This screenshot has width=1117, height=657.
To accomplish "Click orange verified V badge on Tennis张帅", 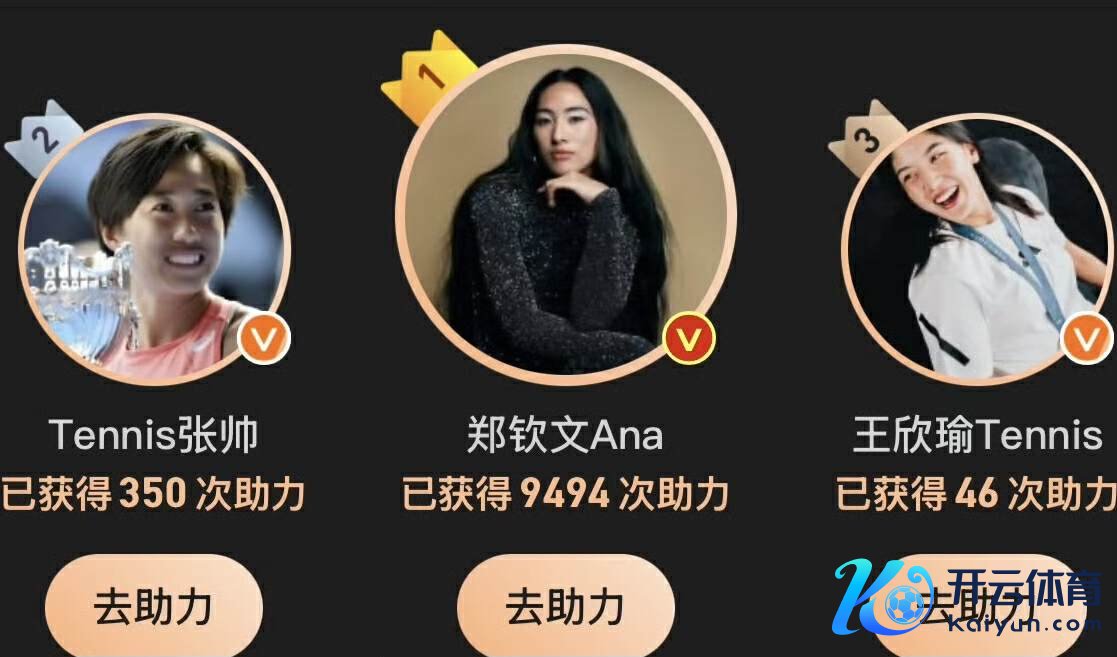I will 264,339.
